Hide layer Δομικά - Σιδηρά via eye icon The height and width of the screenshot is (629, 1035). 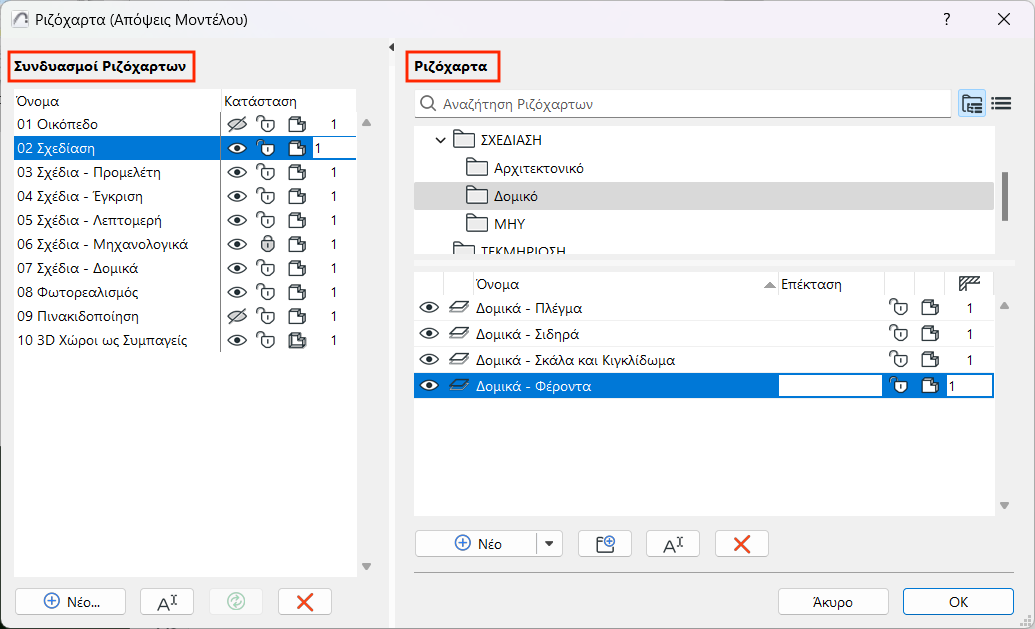point(429,334)
